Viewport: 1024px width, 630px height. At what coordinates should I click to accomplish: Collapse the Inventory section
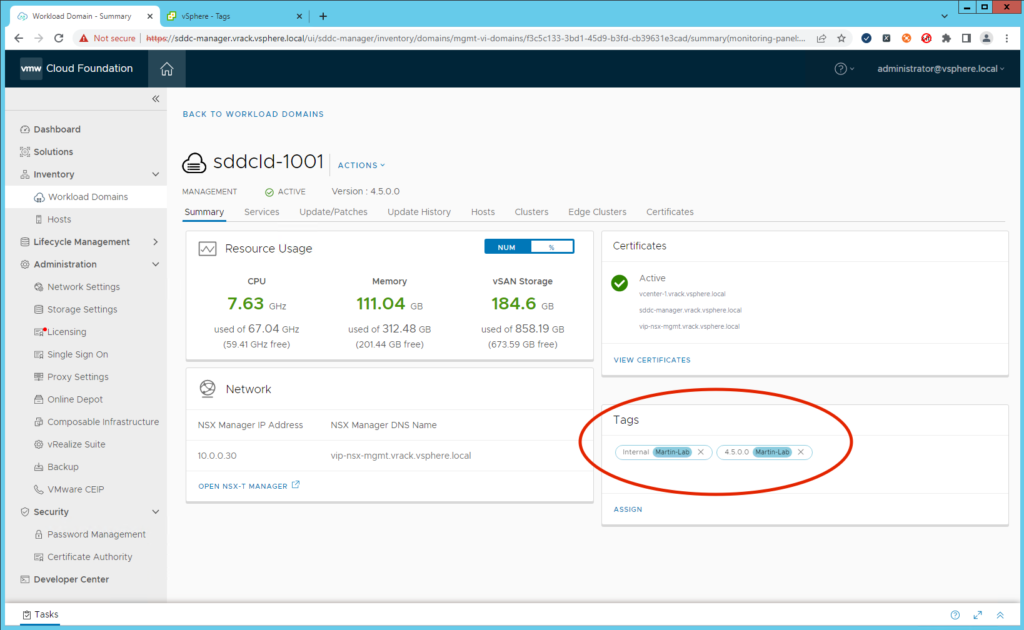(x=155, y=174)
